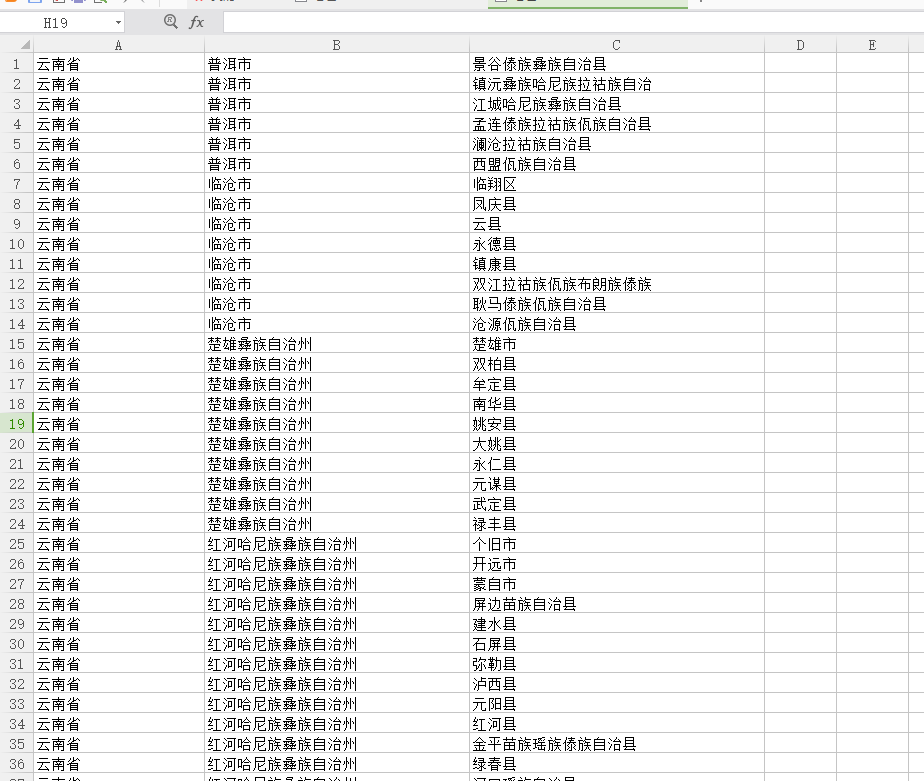924x781 pixels.
Task: Click cell 江城哈尼族彝族自治县
Action: click(616, 104)
